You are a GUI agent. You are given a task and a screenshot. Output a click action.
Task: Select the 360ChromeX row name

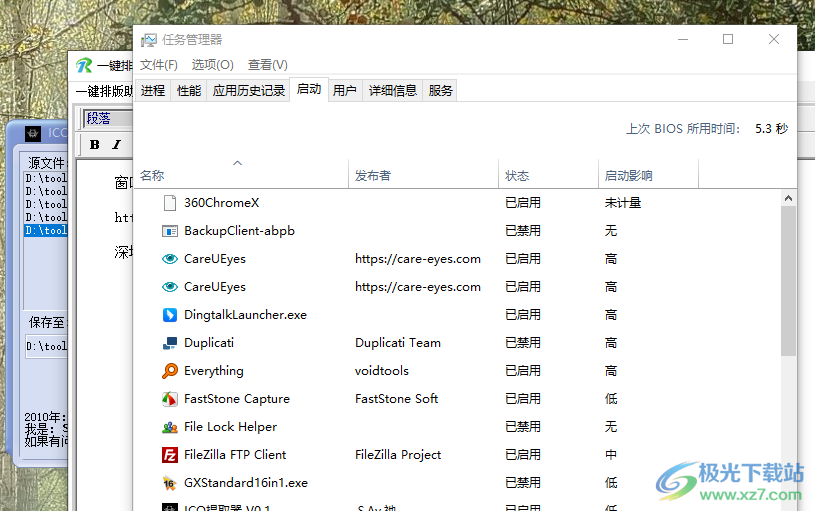pyautogui.click(x=221, y=203)
